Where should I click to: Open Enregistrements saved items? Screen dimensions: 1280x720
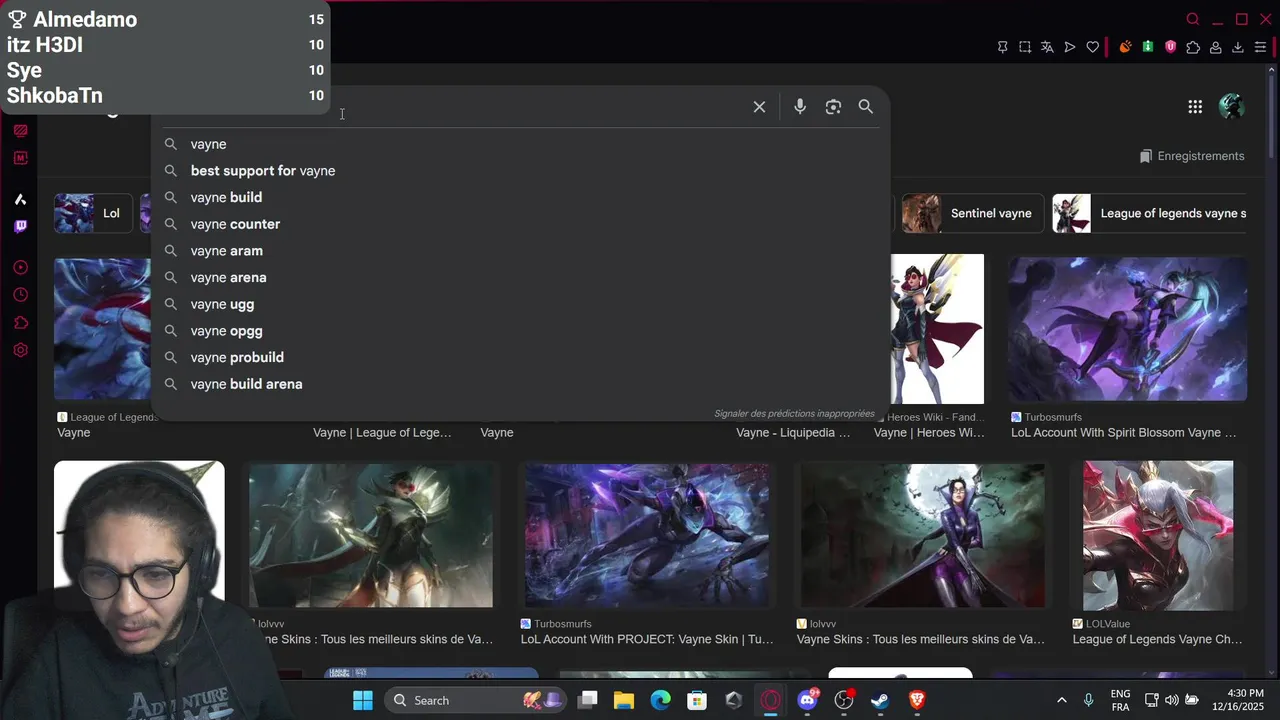point(1192,156)
